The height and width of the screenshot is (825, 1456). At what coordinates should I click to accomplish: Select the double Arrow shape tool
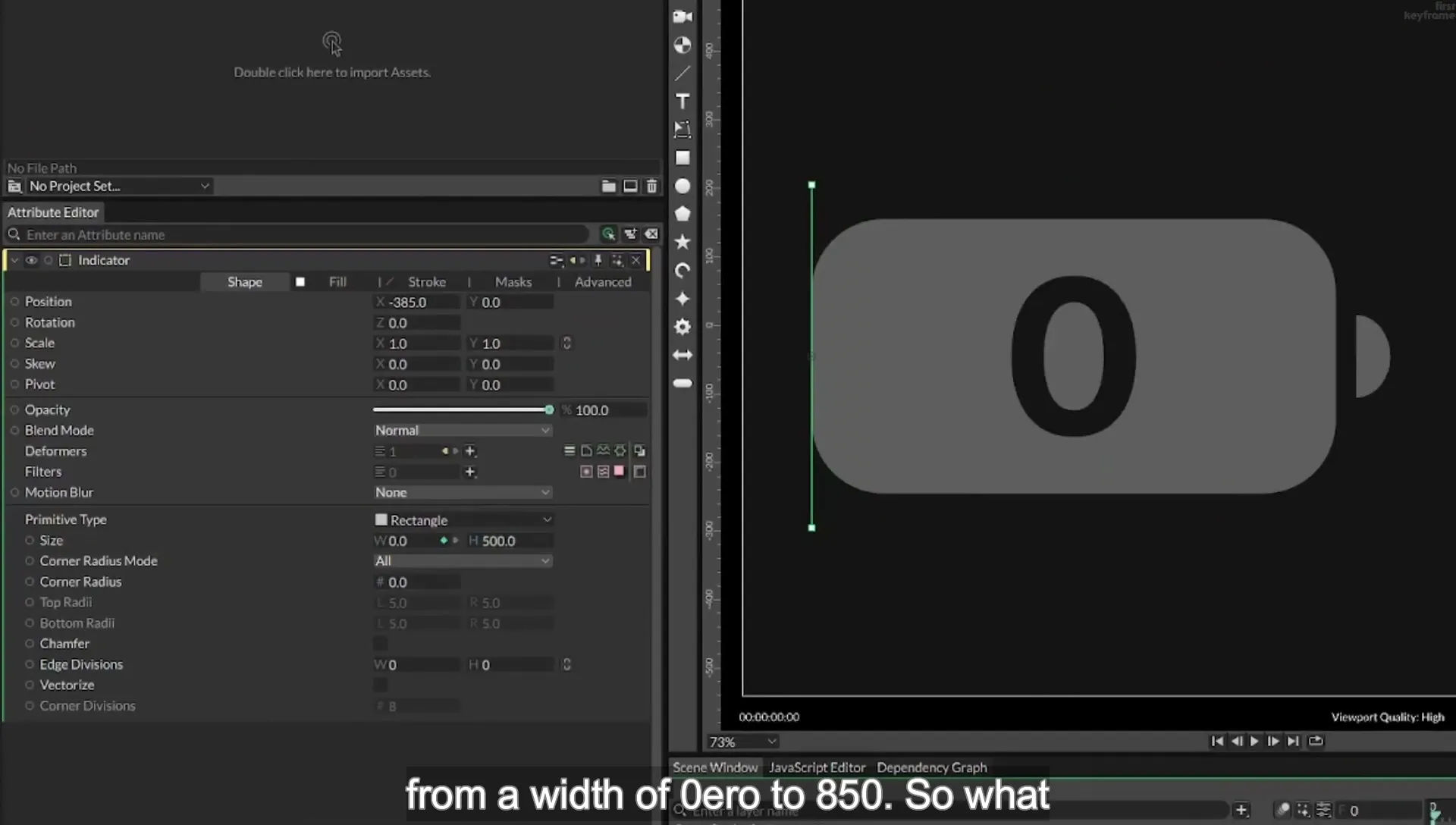pos(682,355)
